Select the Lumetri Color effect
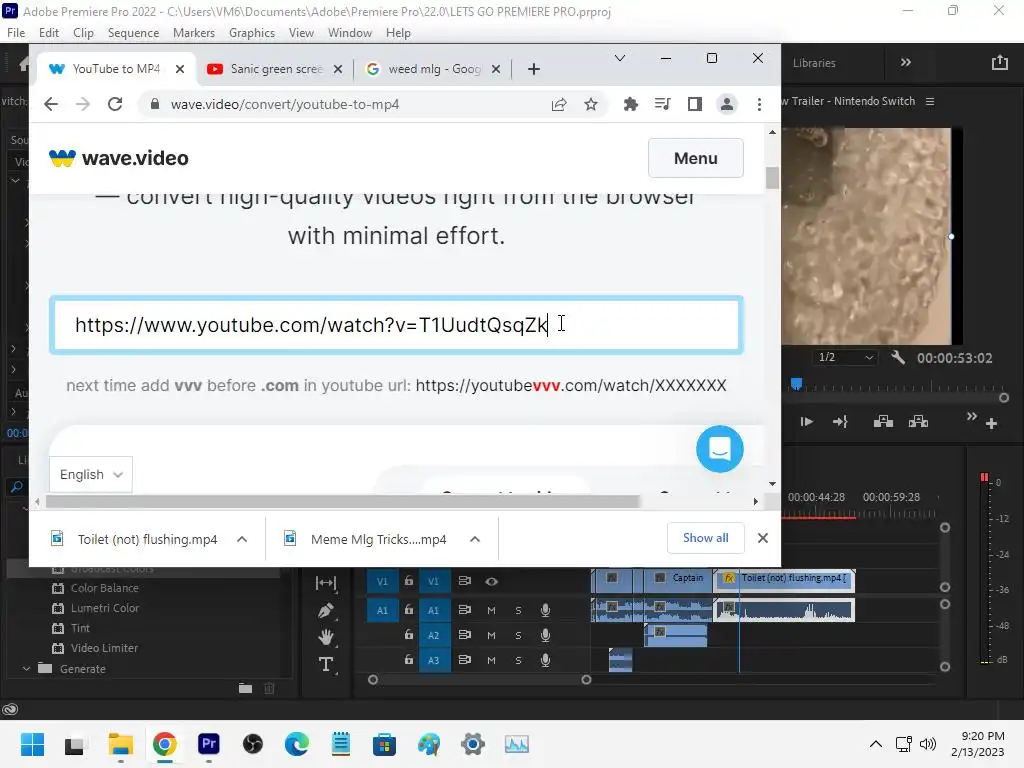 click(x=104, y=608)
